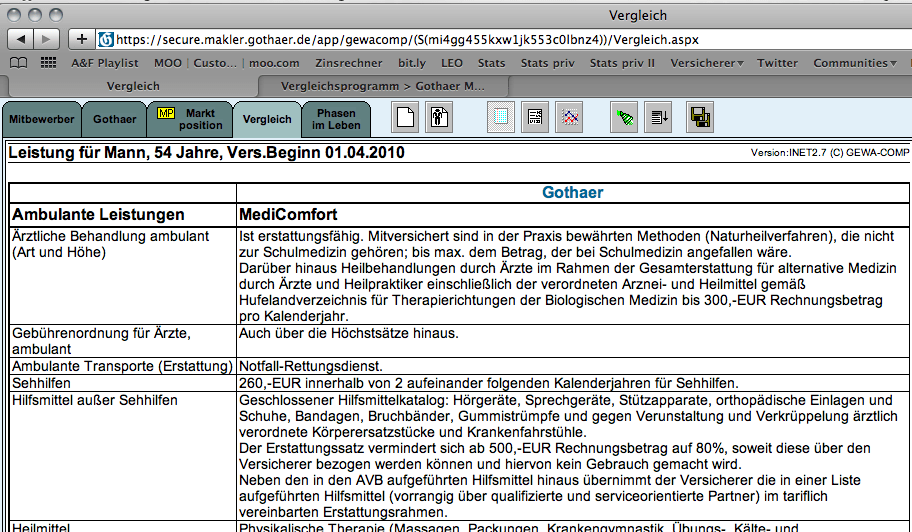Screen dimensions: 912x532
Task: Open the moo.com bookmark
Action: (x=274, y=63)
